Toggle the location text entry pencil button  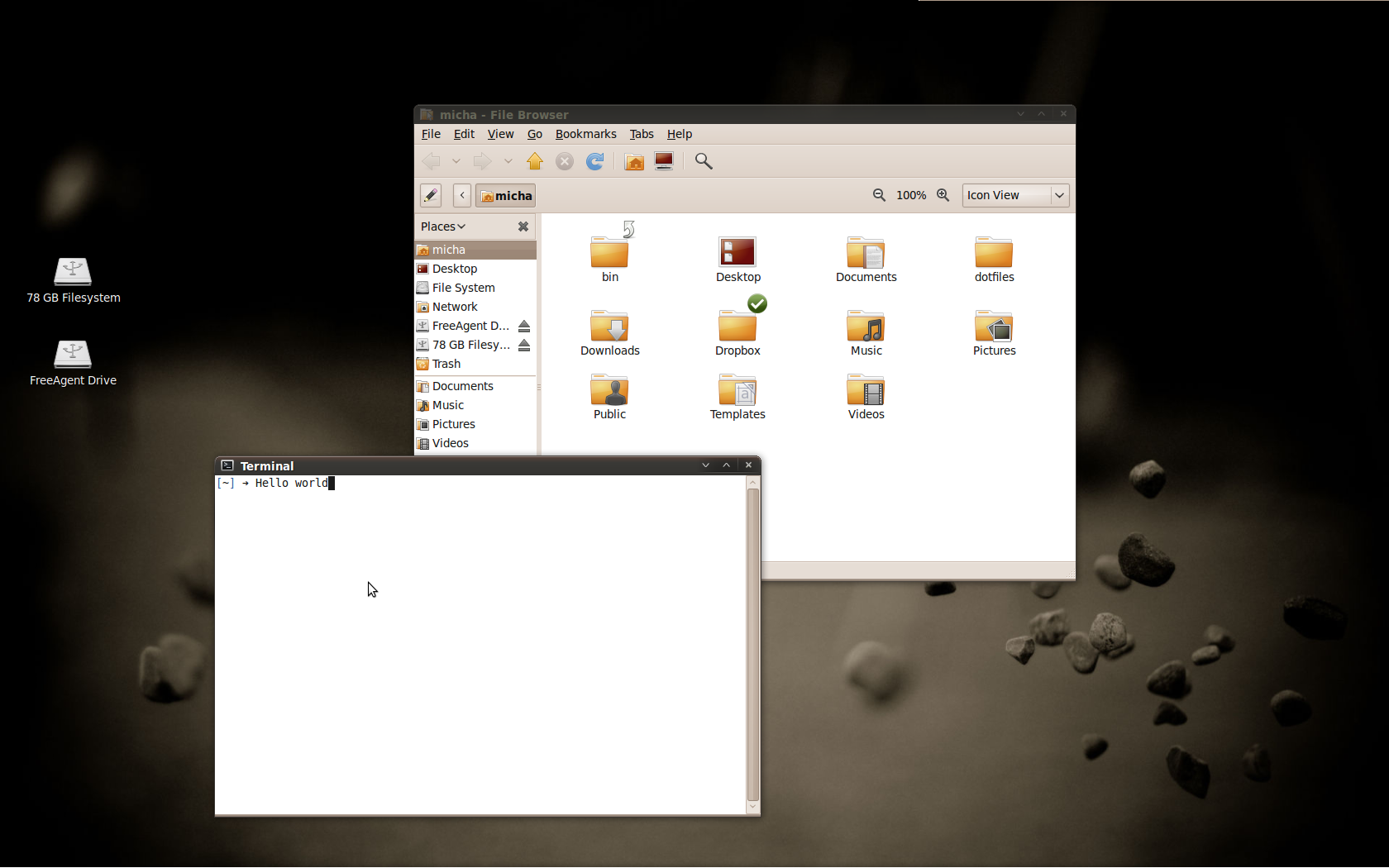[x=431, y=195]
